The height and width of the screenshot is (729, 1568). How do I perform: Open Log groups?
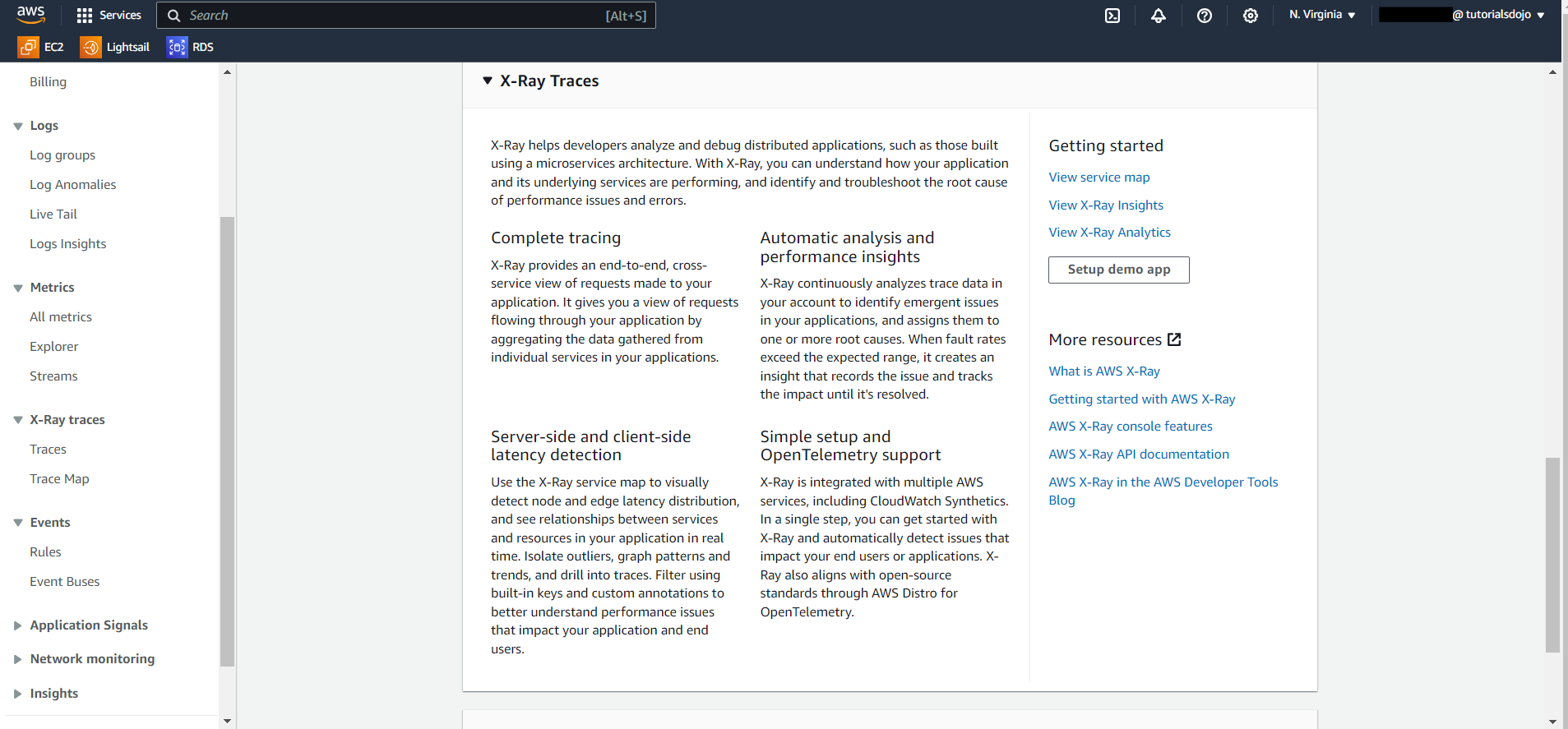(62, 155)
